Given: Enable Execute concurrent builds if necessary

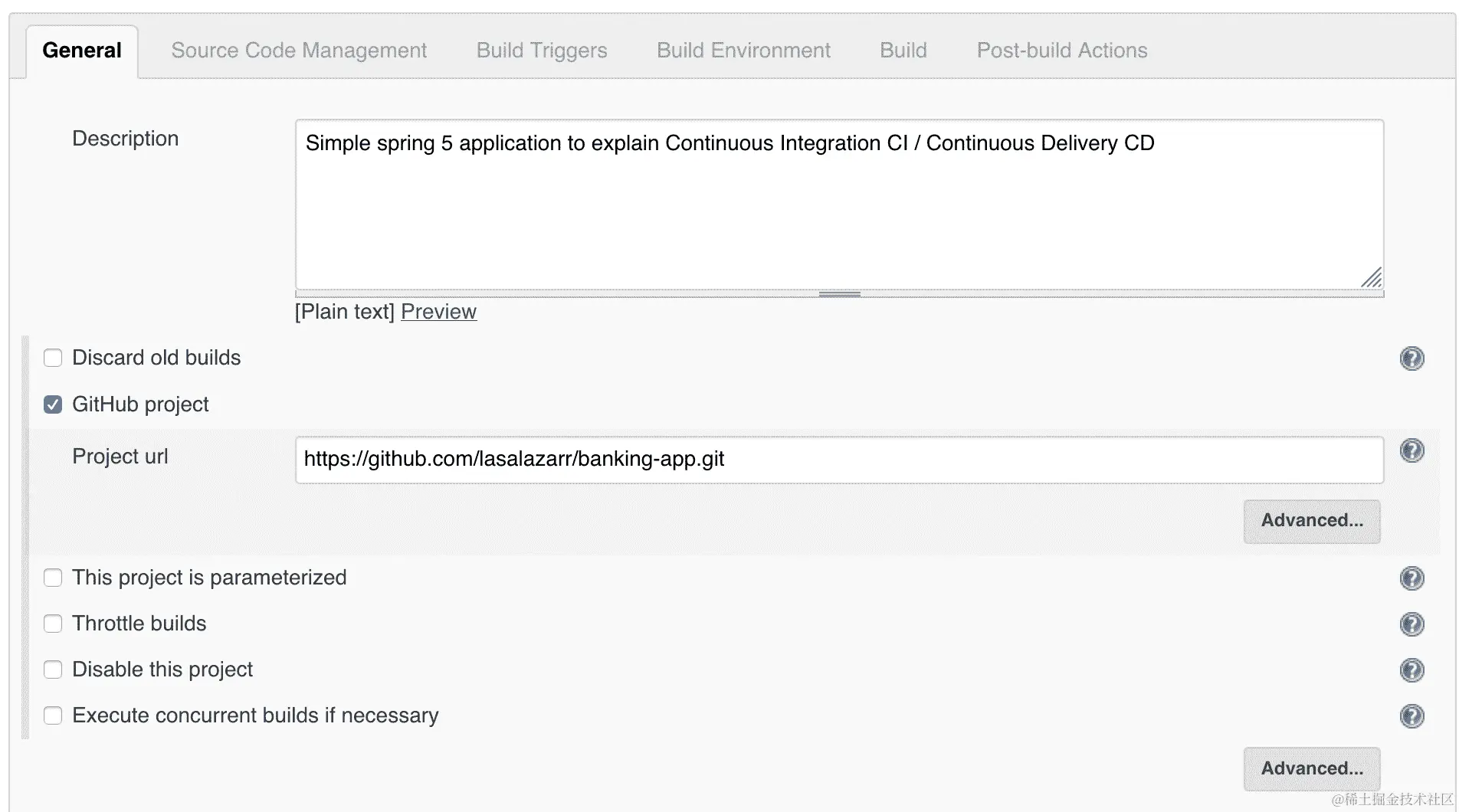Looking at the screenshot, I should click(53, 715).
